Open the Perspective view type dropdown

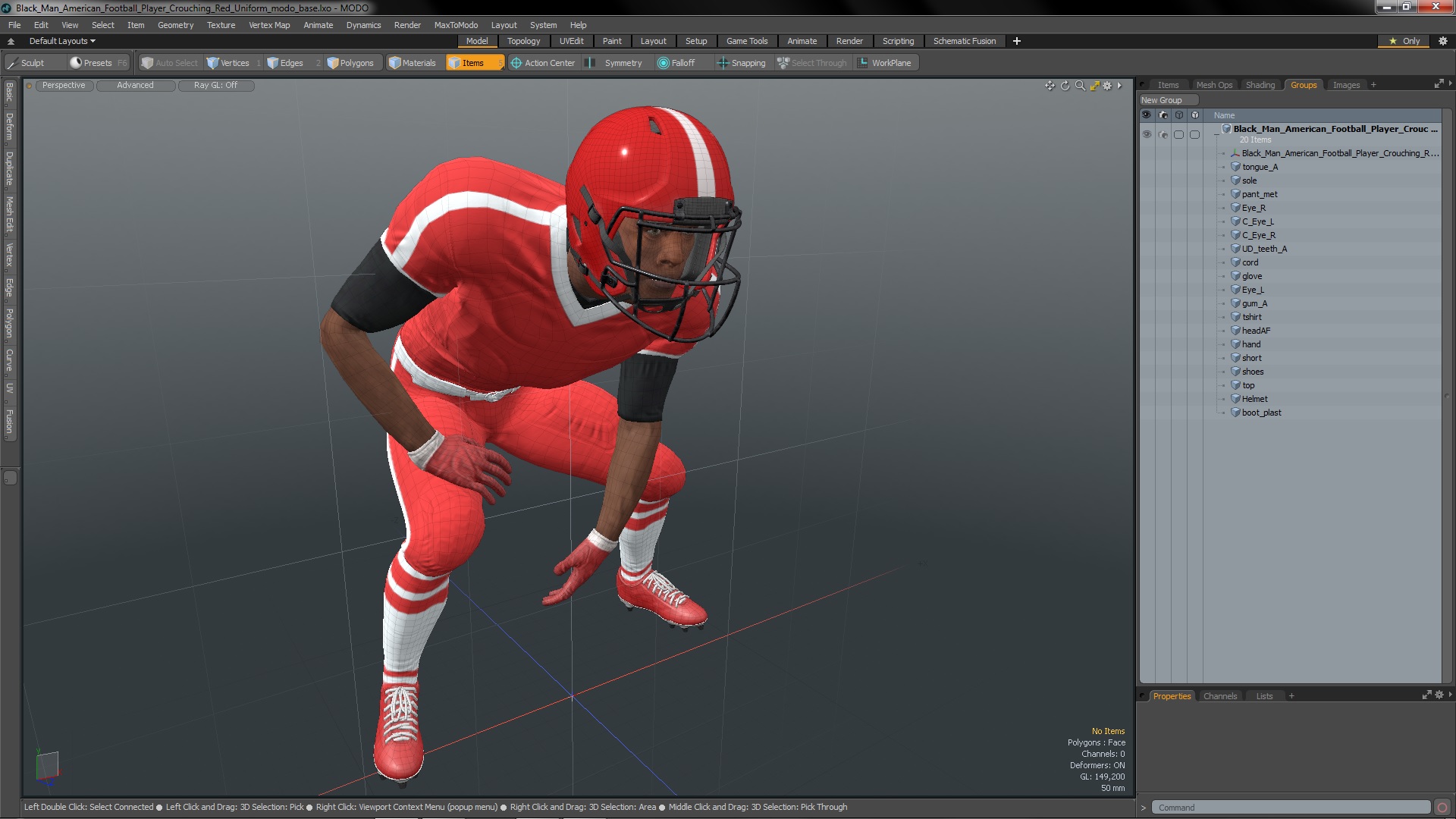pos(64,86)
